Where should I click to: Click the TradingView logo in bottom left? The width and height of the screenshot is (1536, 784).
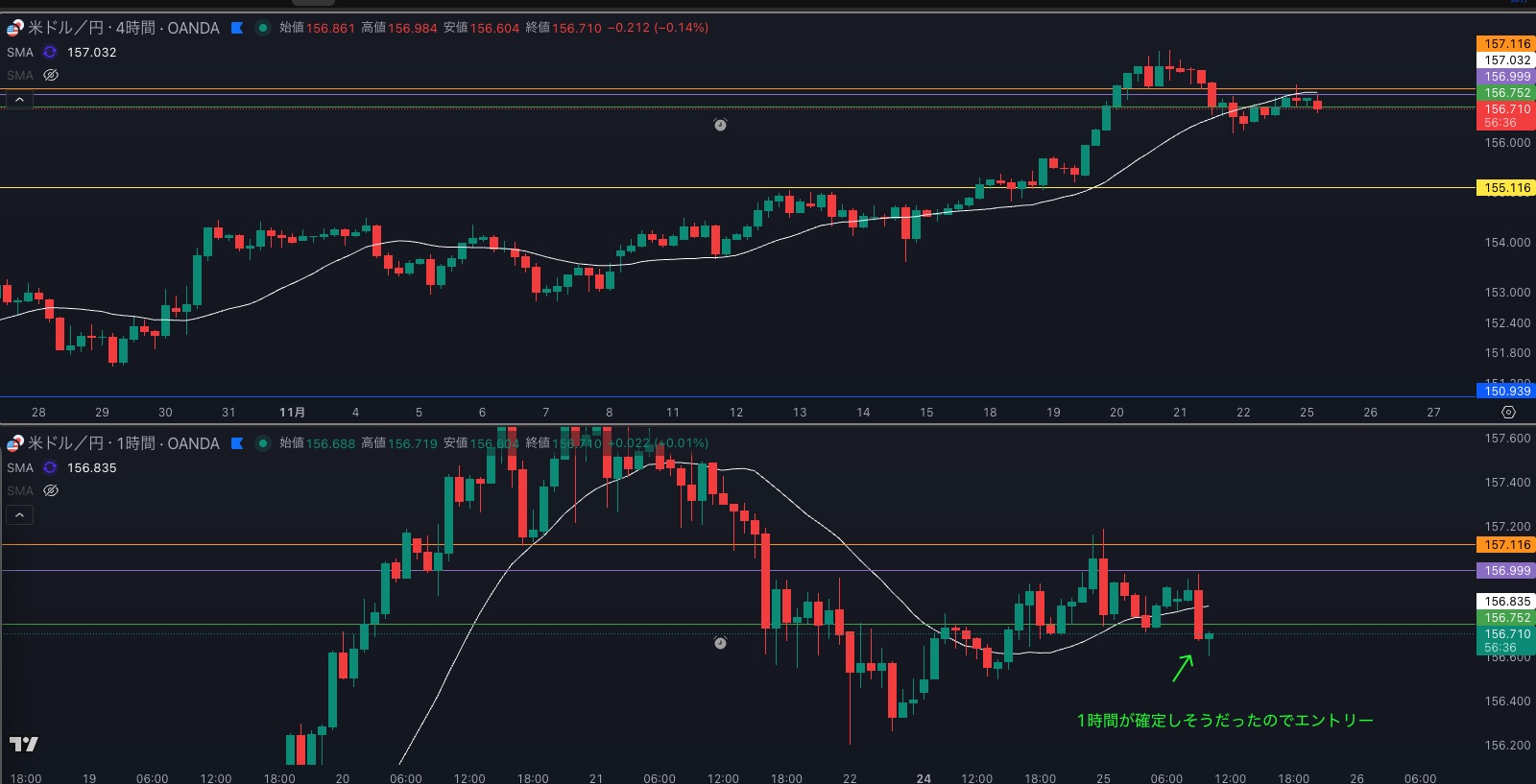click(24, 744)
